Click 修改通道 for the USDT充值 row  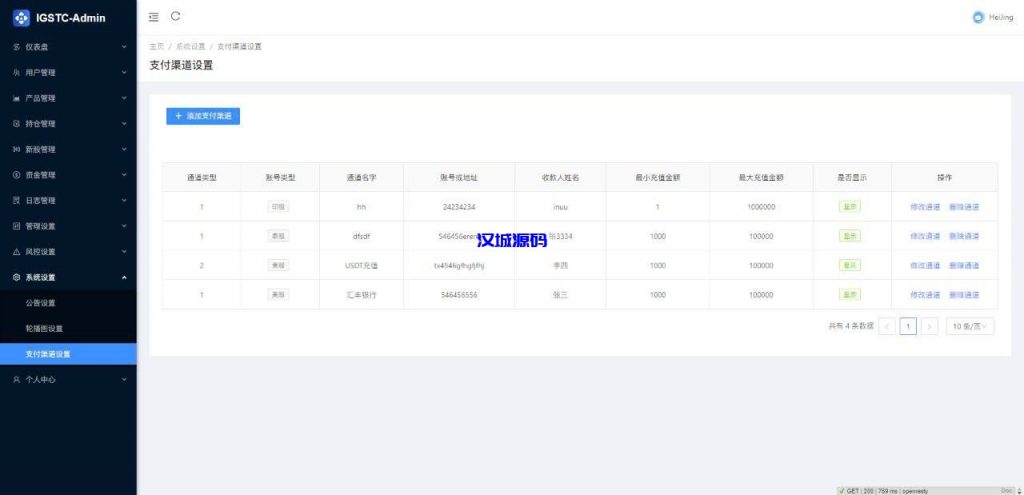pos(925,266)
